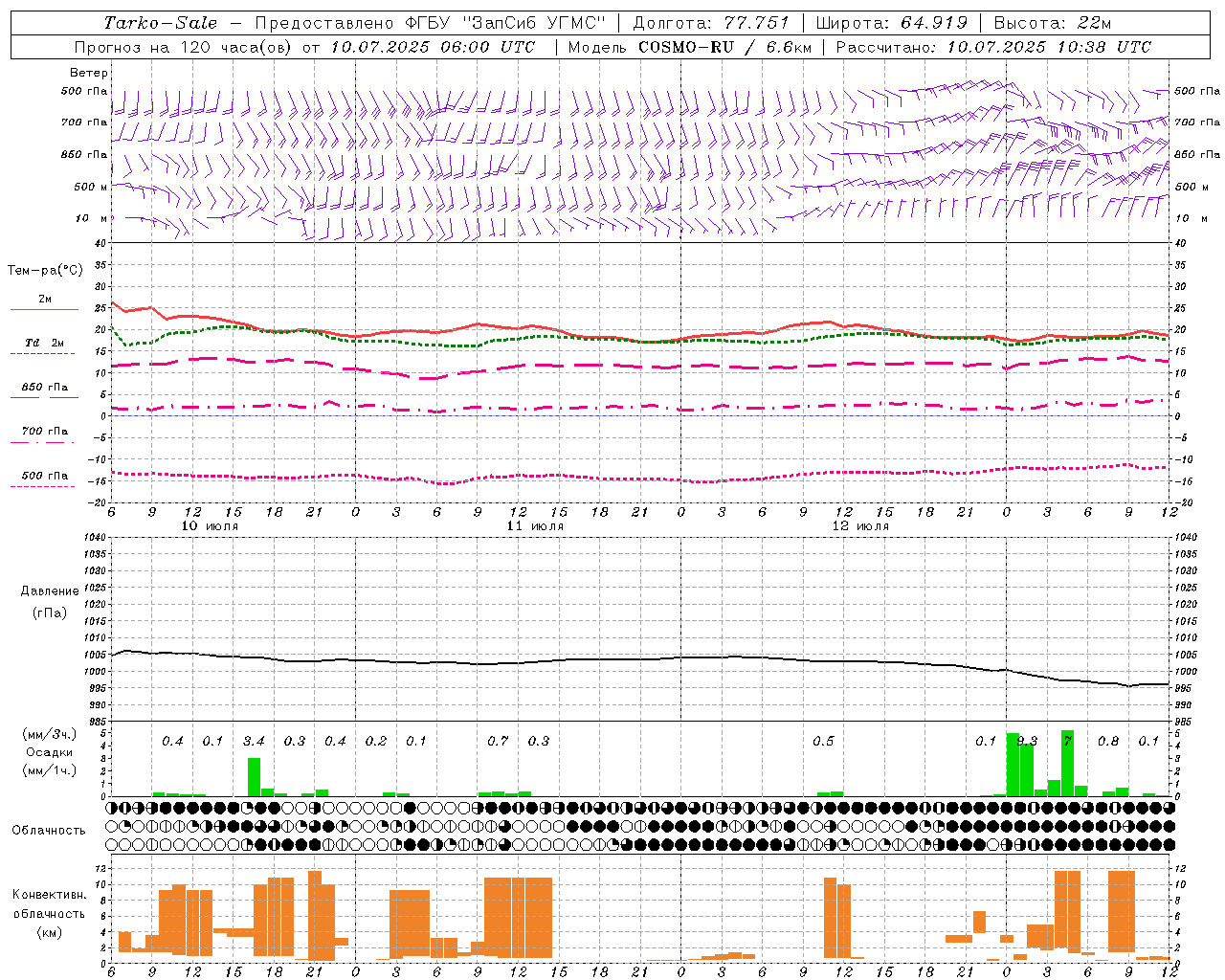Click the Высота: 22м elevation value
Screen dimensions: 1225x980
[1053, 23]
